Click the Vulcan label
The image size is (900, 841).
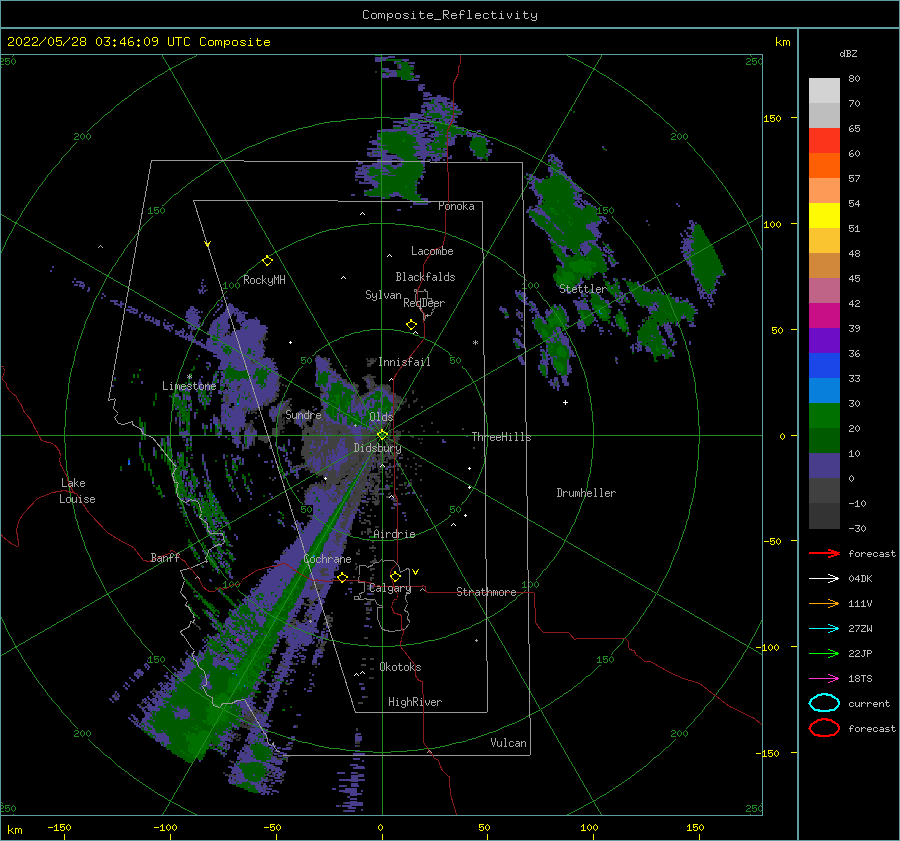(x=509, y=743)
